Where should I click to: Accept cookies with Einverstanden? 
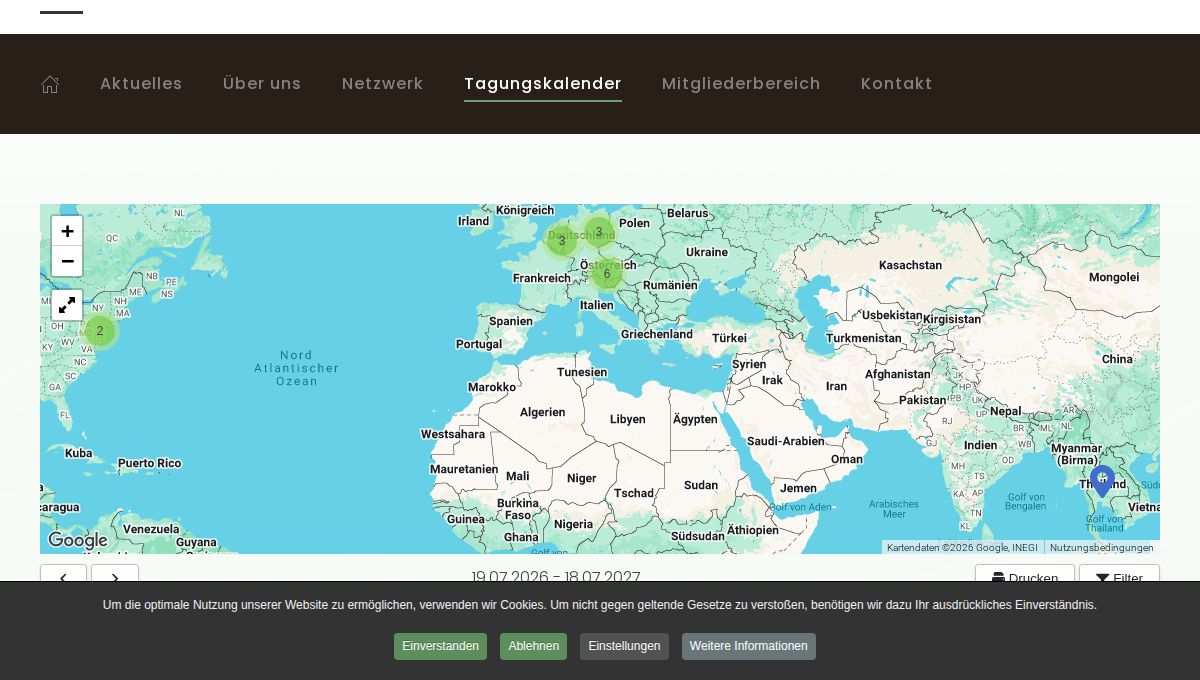[x=440, y=646]
